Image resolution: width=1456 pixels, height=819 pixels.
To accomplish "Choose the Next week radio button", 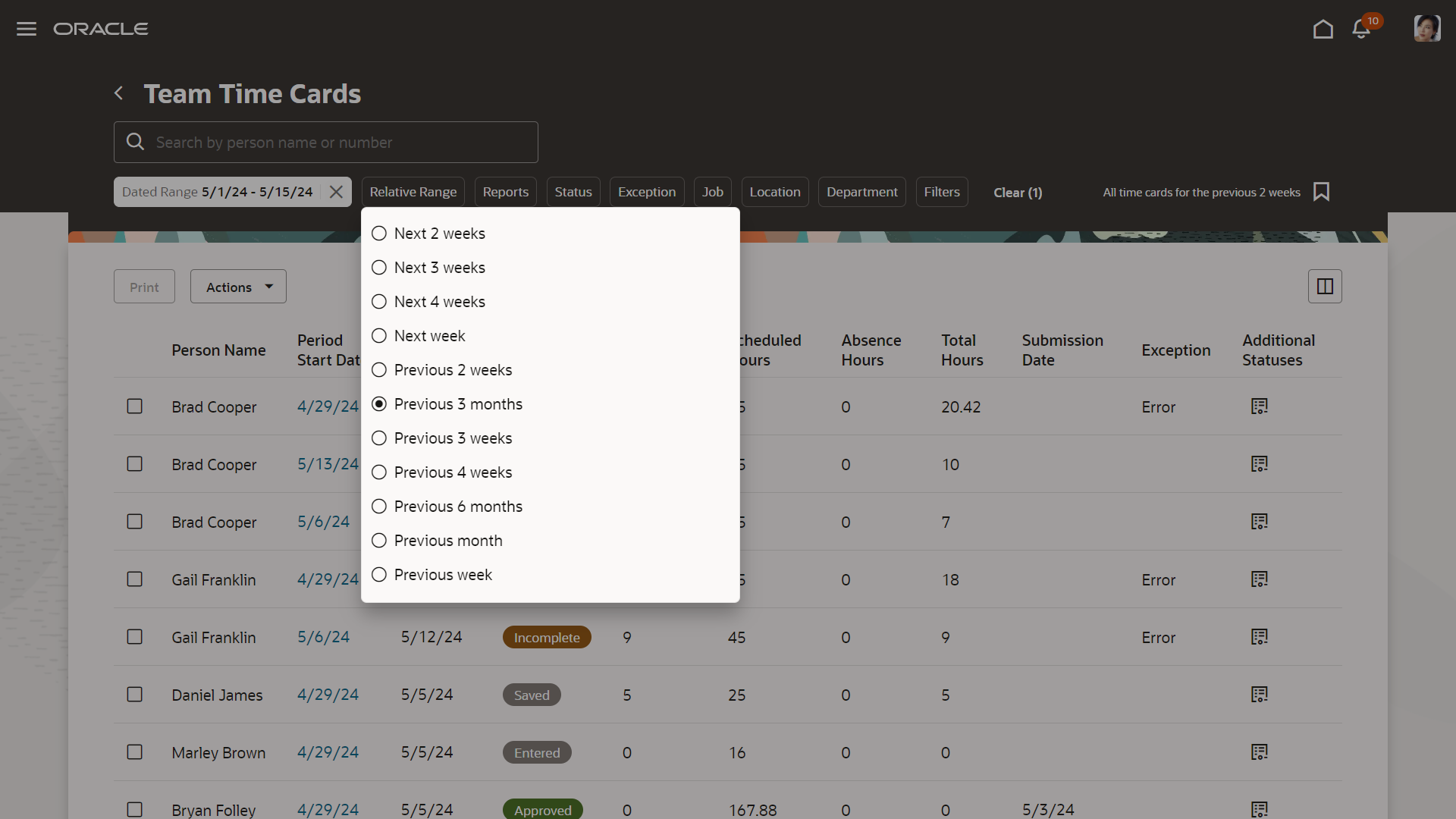I will [379, 336].
